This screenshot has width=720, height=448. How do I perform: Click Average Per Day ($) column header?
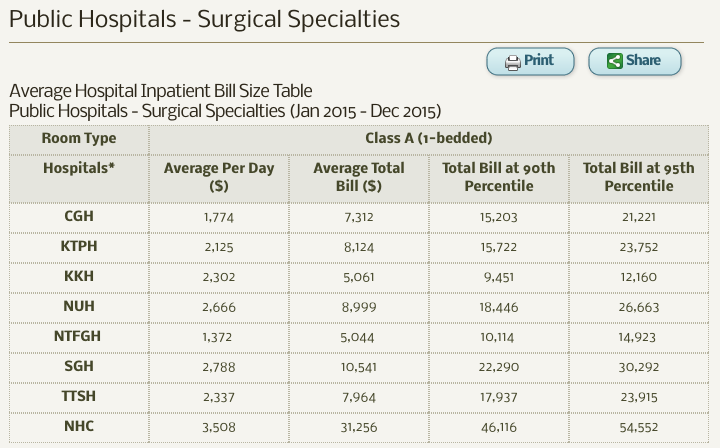pyautogui.click(x=219, y=177)
